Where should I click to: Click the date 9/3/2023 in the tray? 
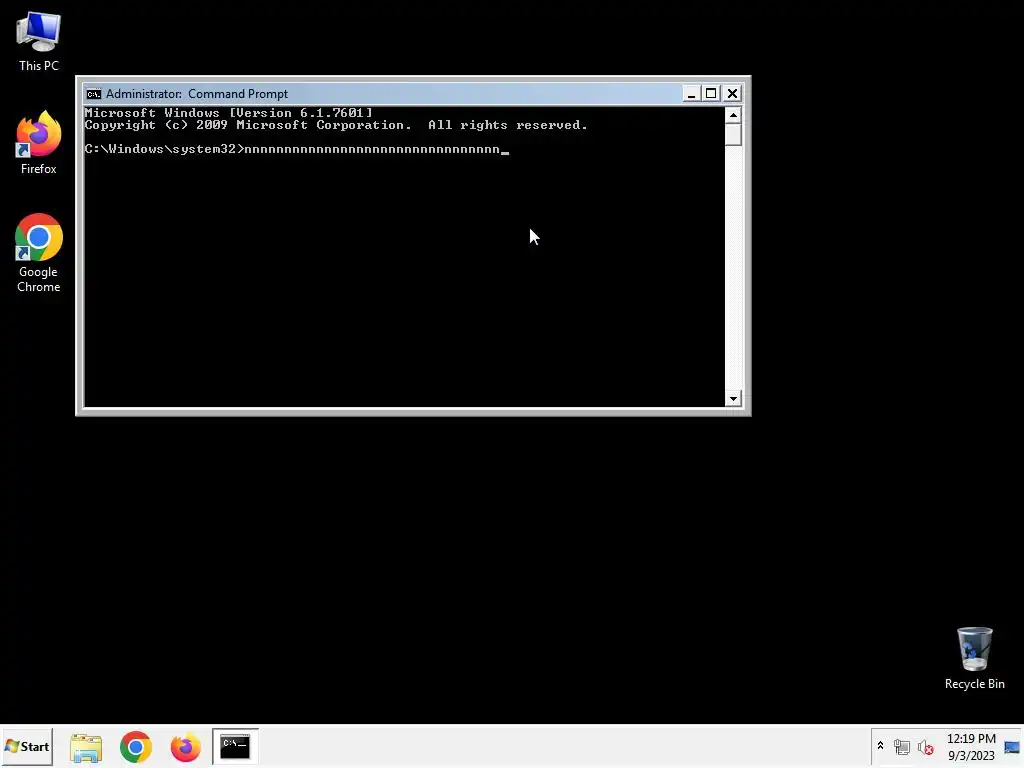tap(971, 756)
